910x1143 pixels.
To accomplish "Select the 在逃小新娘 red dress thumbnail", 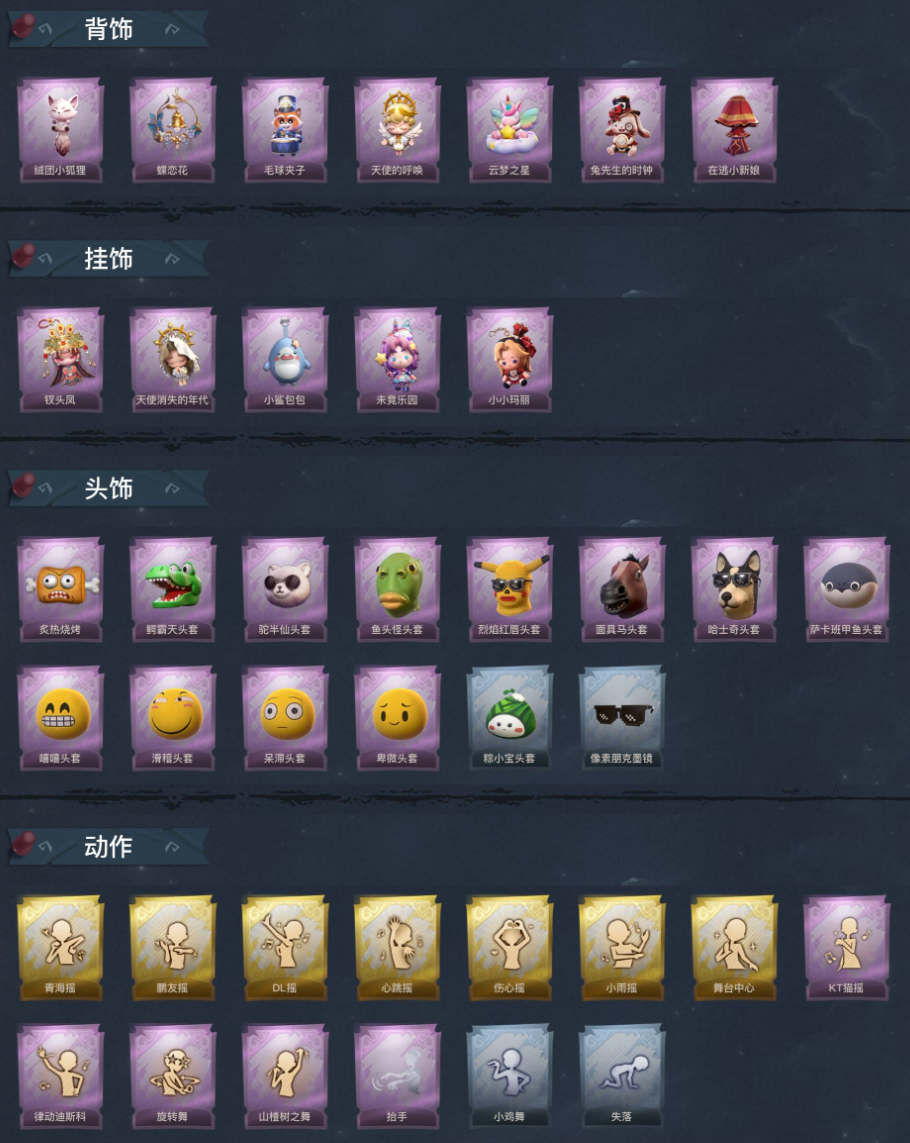I will pyautogui.click(x=734, y=130).
